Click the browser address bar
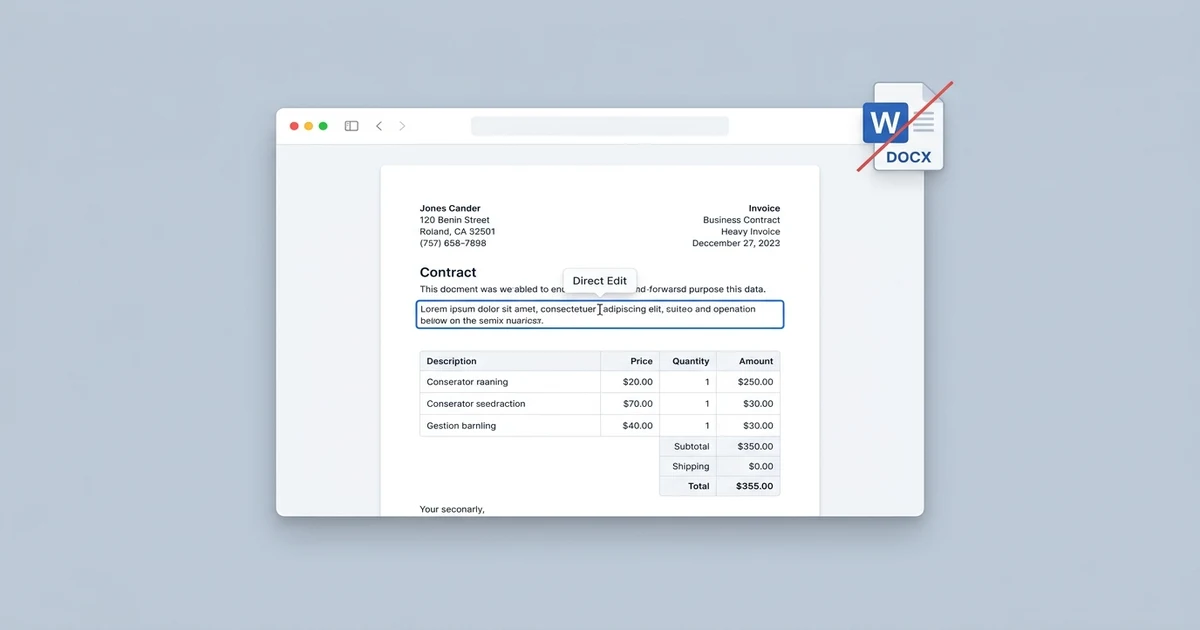Image resolution: width=1200 pixels, height=630 pixels. pos(600,126)
